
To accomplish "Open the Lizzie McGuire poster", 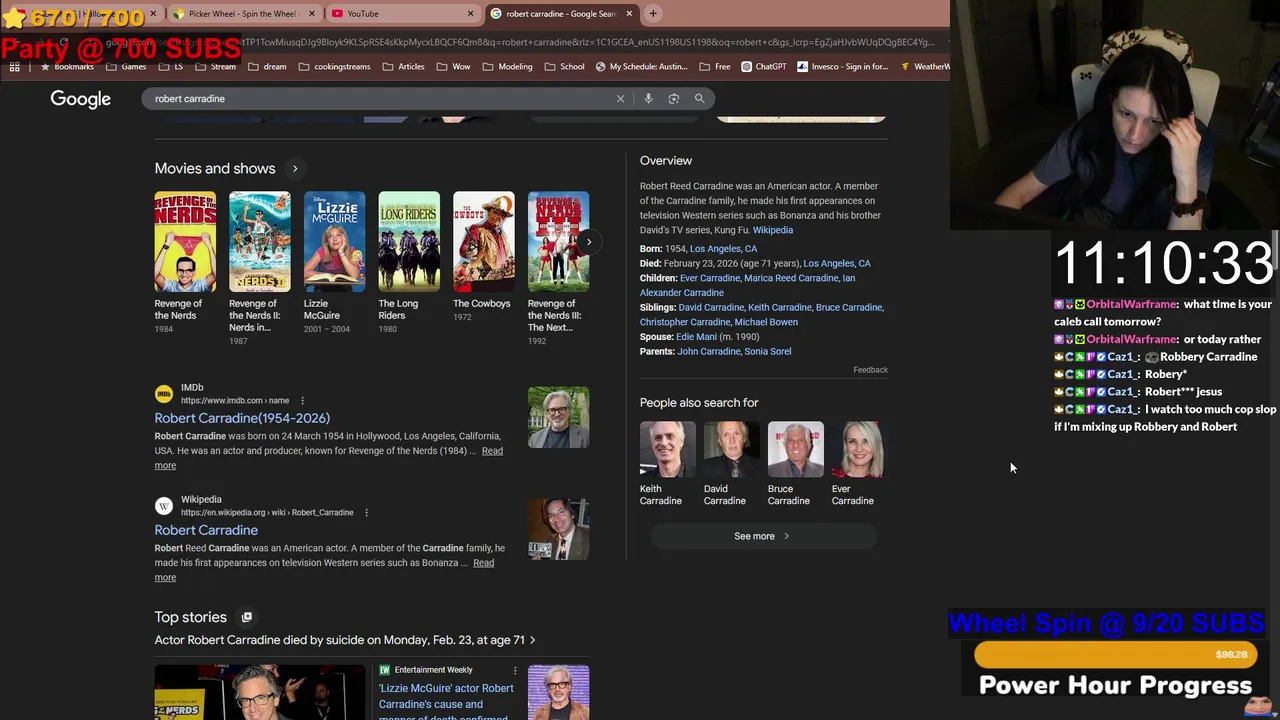I will (x=334, y=242).
